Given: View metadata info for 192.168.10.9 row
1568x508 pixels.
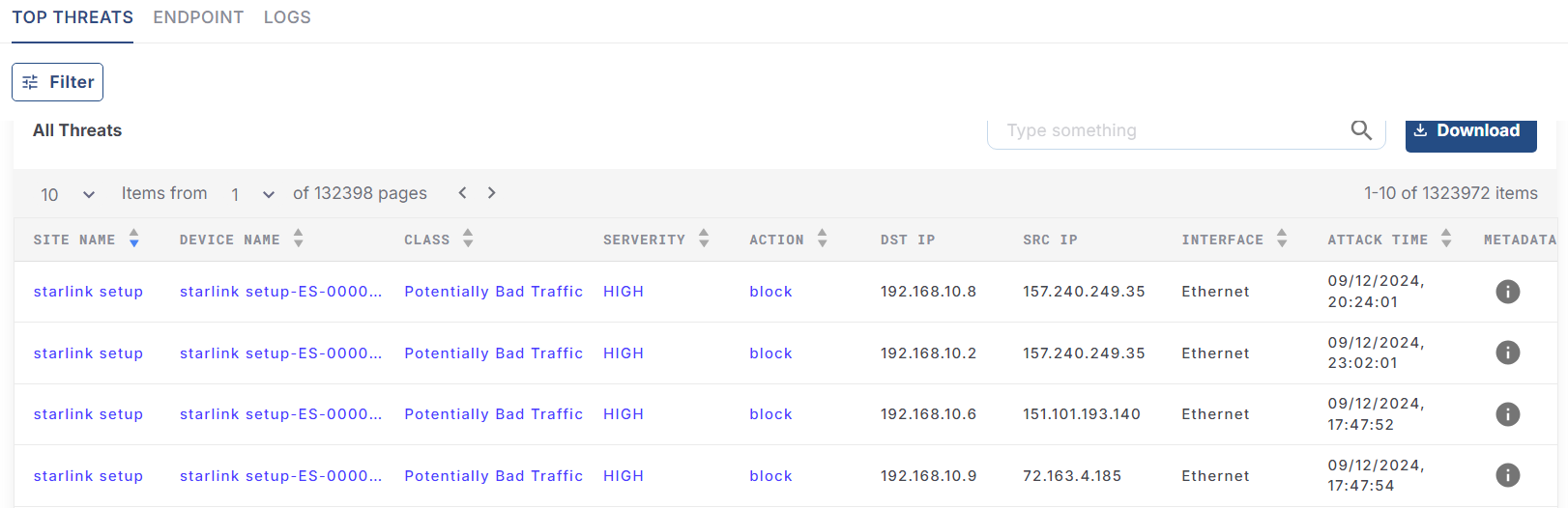Looking at the screenshot, I should pos(1508,475).
